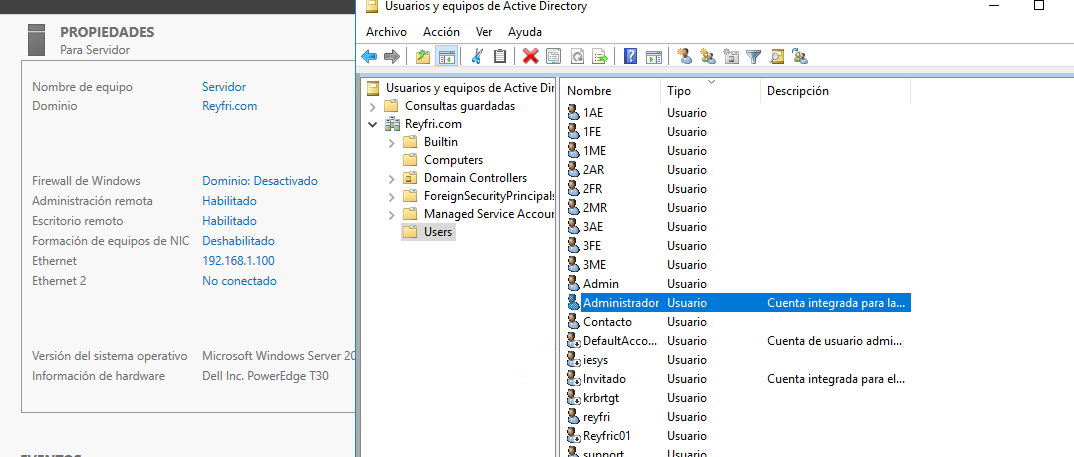This screenshot has width=1074, height=457.
Task: Open the Ver menu
Action: (x=484, y=32)
